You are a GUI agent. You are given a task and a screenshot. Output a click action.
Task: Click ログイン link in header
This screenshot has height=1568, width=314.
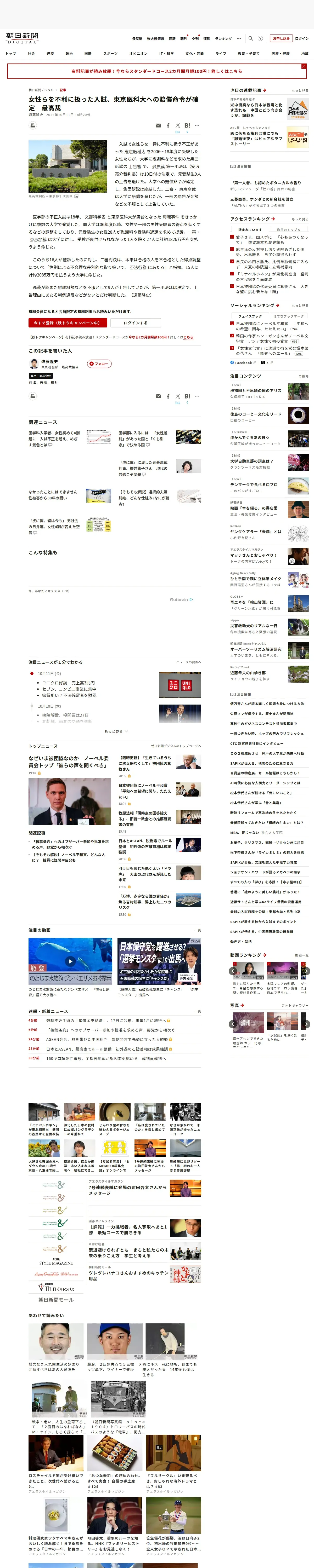[x=302, y=38]
